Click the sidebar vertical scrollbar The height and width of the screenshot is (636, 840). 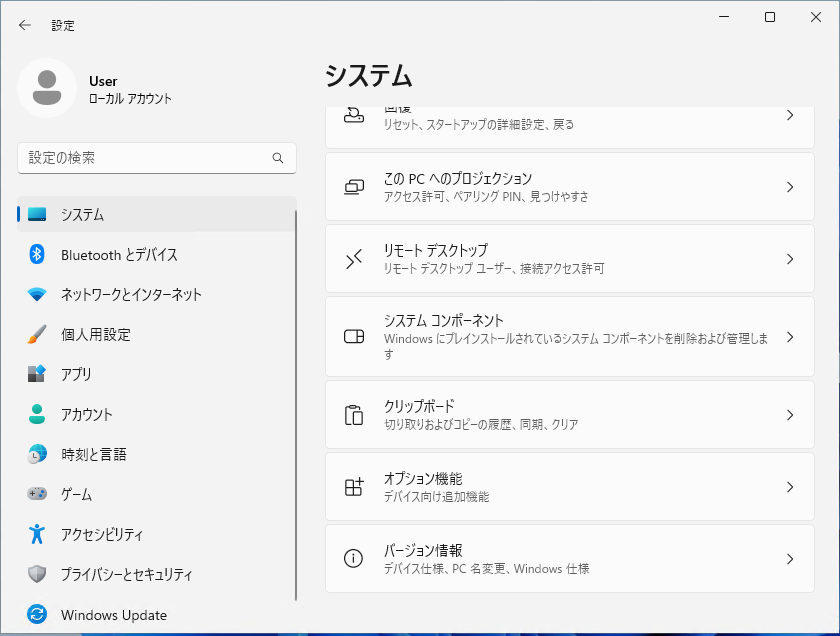295,406
